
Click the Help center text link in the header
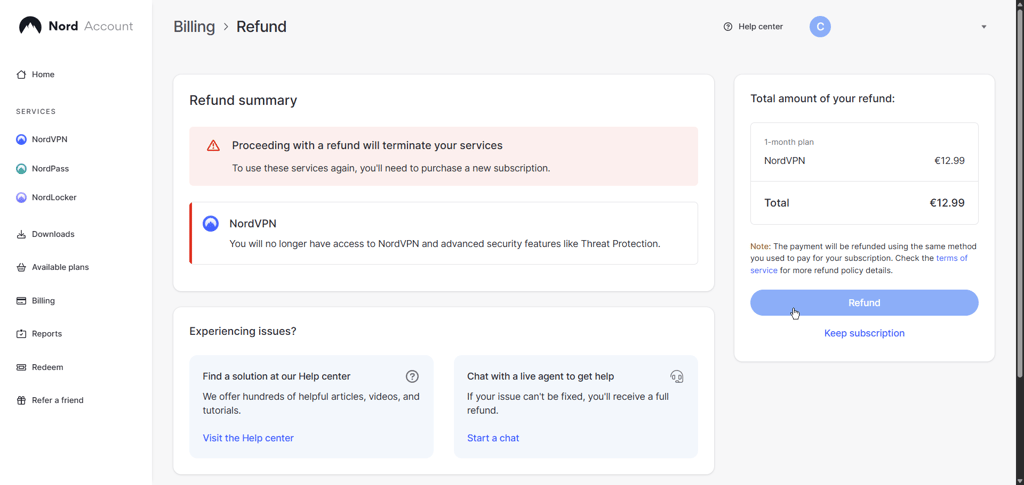tap(760, 27)
